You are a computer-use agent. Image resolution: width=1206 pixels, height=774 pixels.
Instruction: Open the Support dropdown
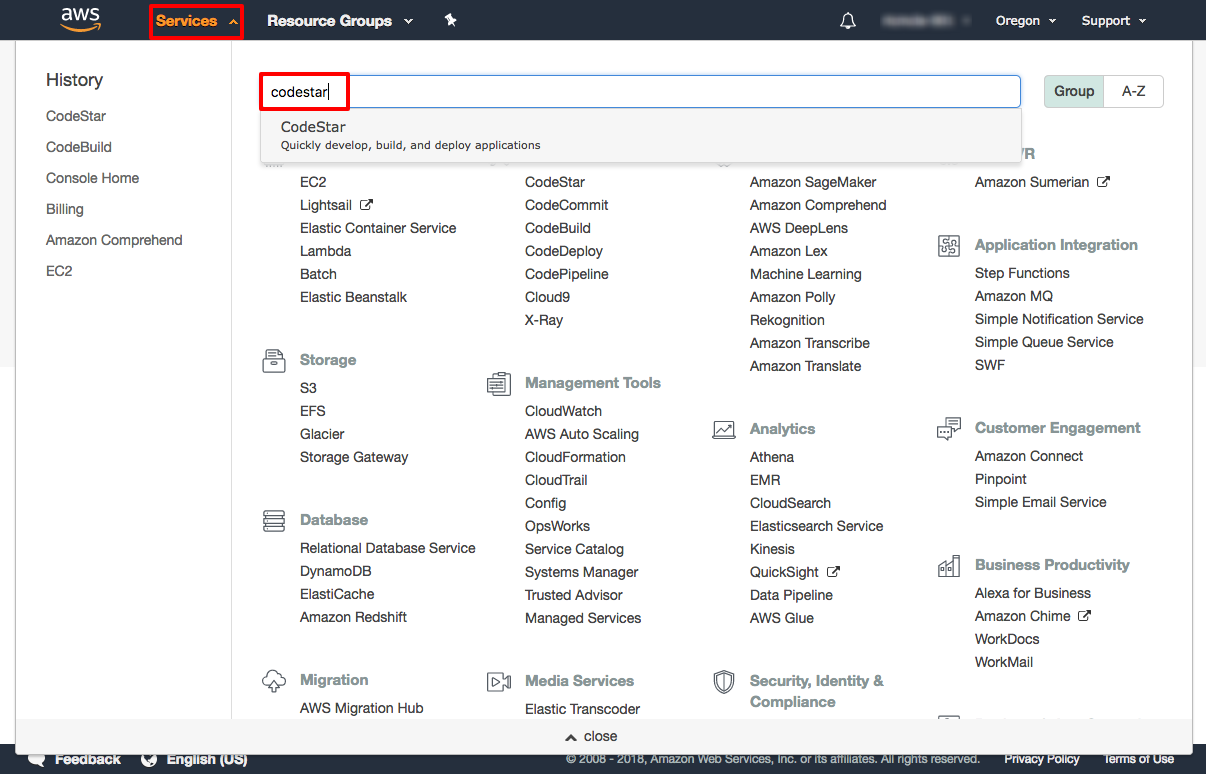1113,20
